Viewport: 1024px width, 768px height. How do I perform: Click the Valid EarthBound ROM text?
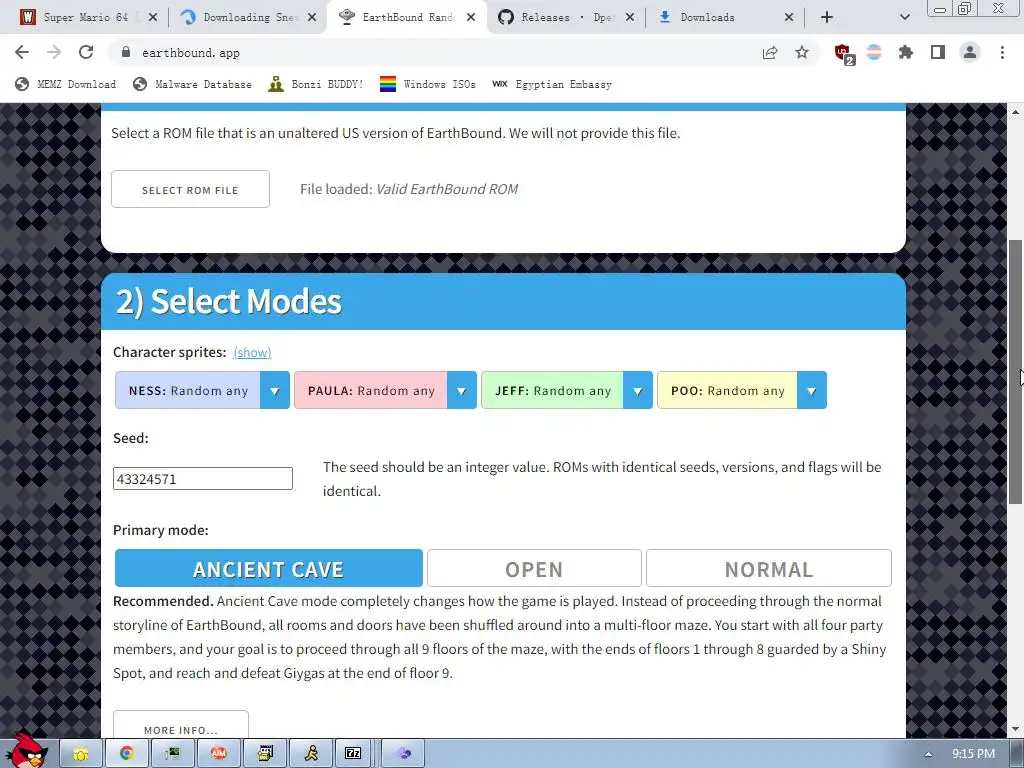[x=447, y=189]
